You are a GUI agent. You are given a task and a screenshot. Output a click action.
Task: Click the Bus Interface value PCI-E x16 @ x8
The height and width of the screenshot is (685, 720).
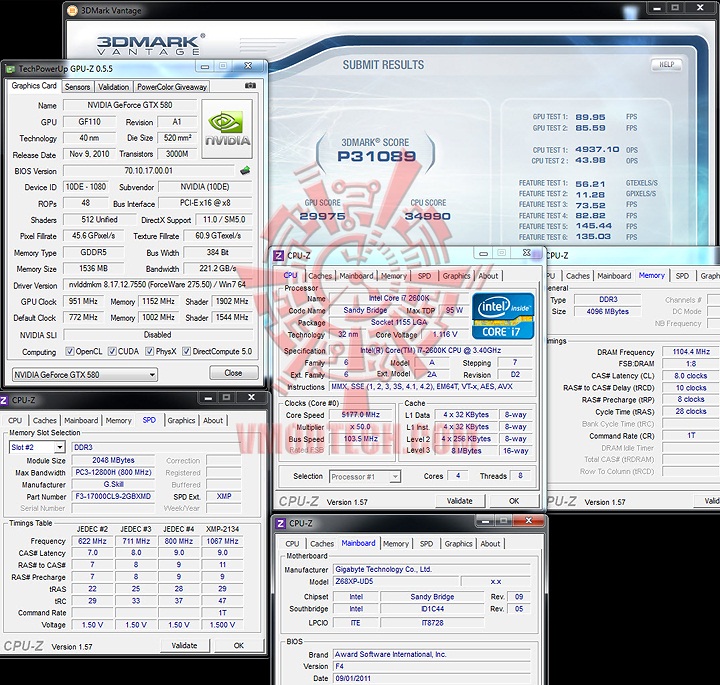tap(205, 203)
